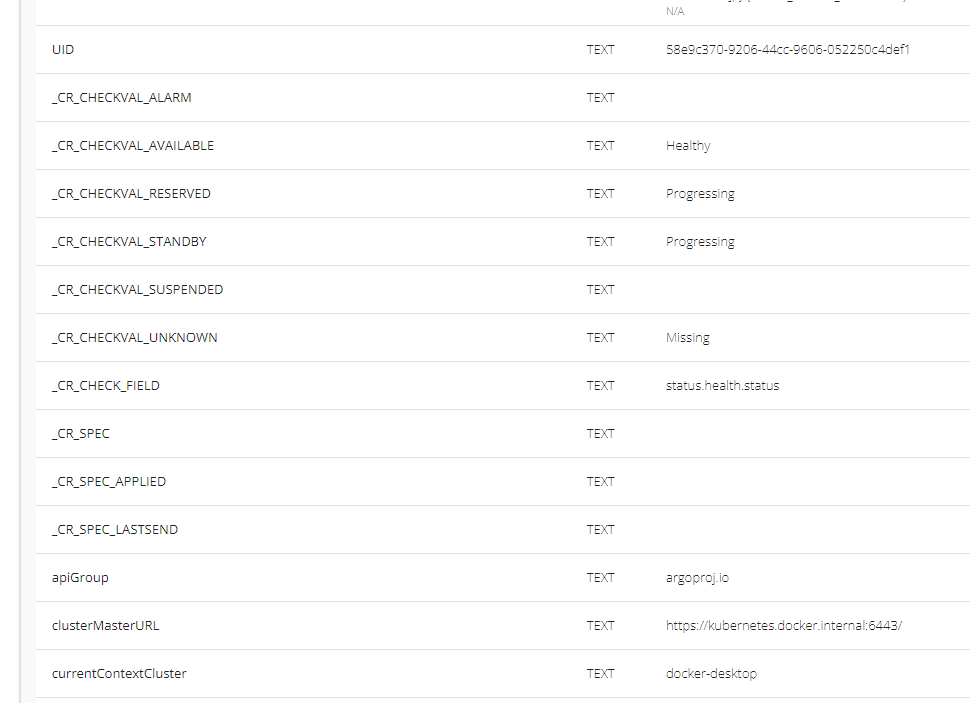Select the _CR_CHECKVAL_AVAILABLE property name

(133, 145)
